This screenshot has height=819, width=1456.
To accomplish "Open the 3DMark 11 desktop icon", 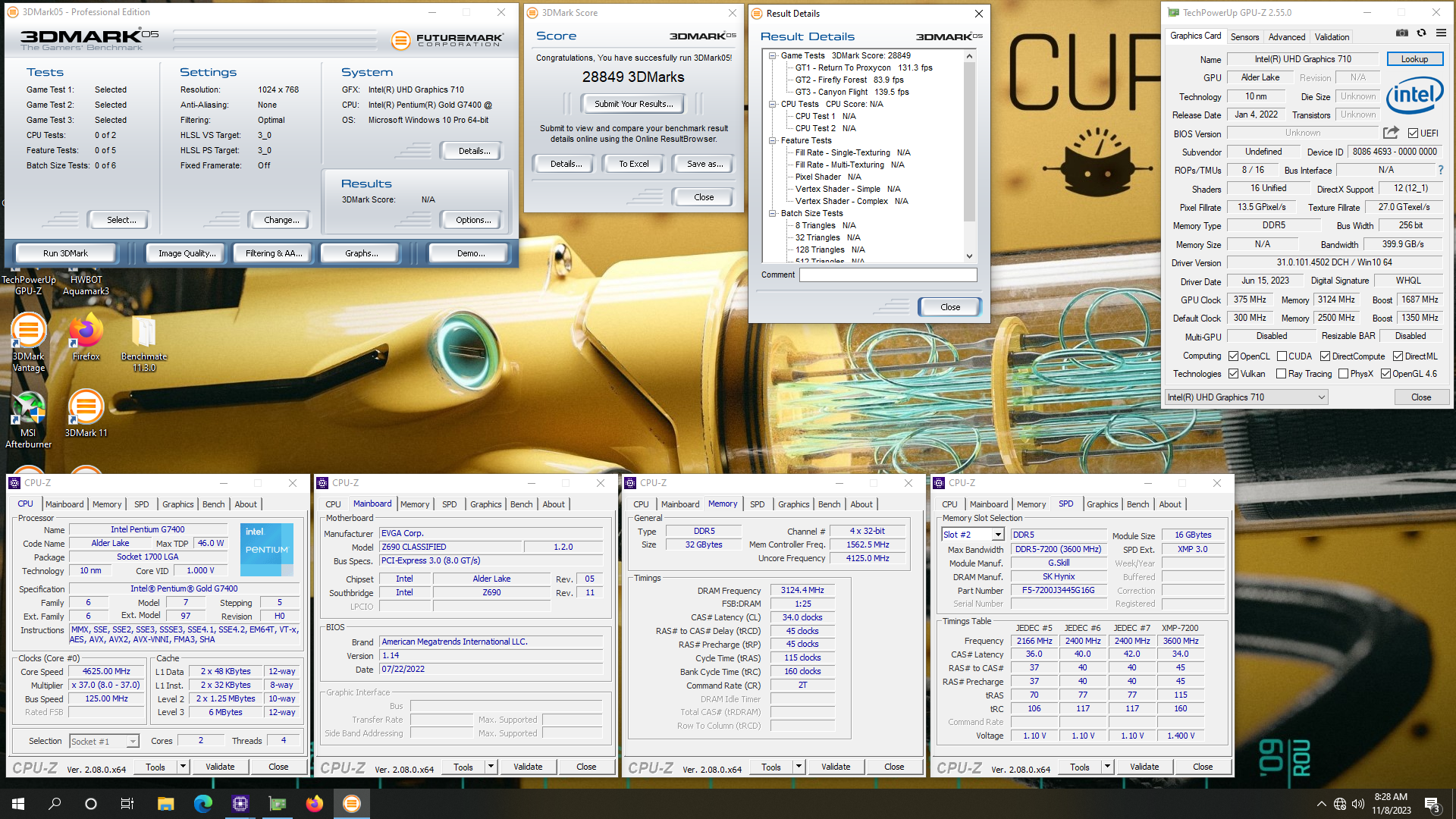I will point(86,414).
